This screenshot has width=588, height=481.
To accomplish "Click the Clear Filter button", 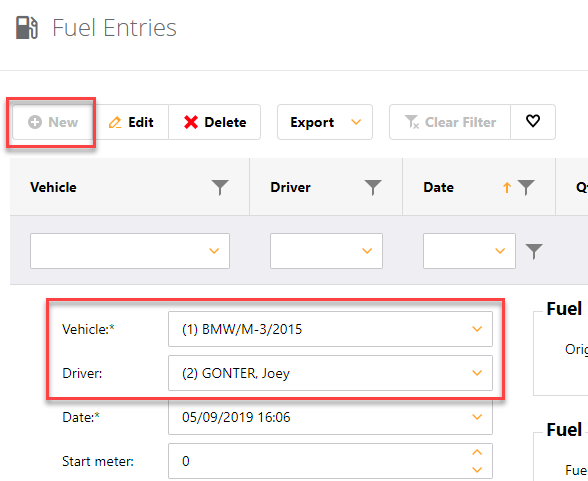I will (450, 122).
